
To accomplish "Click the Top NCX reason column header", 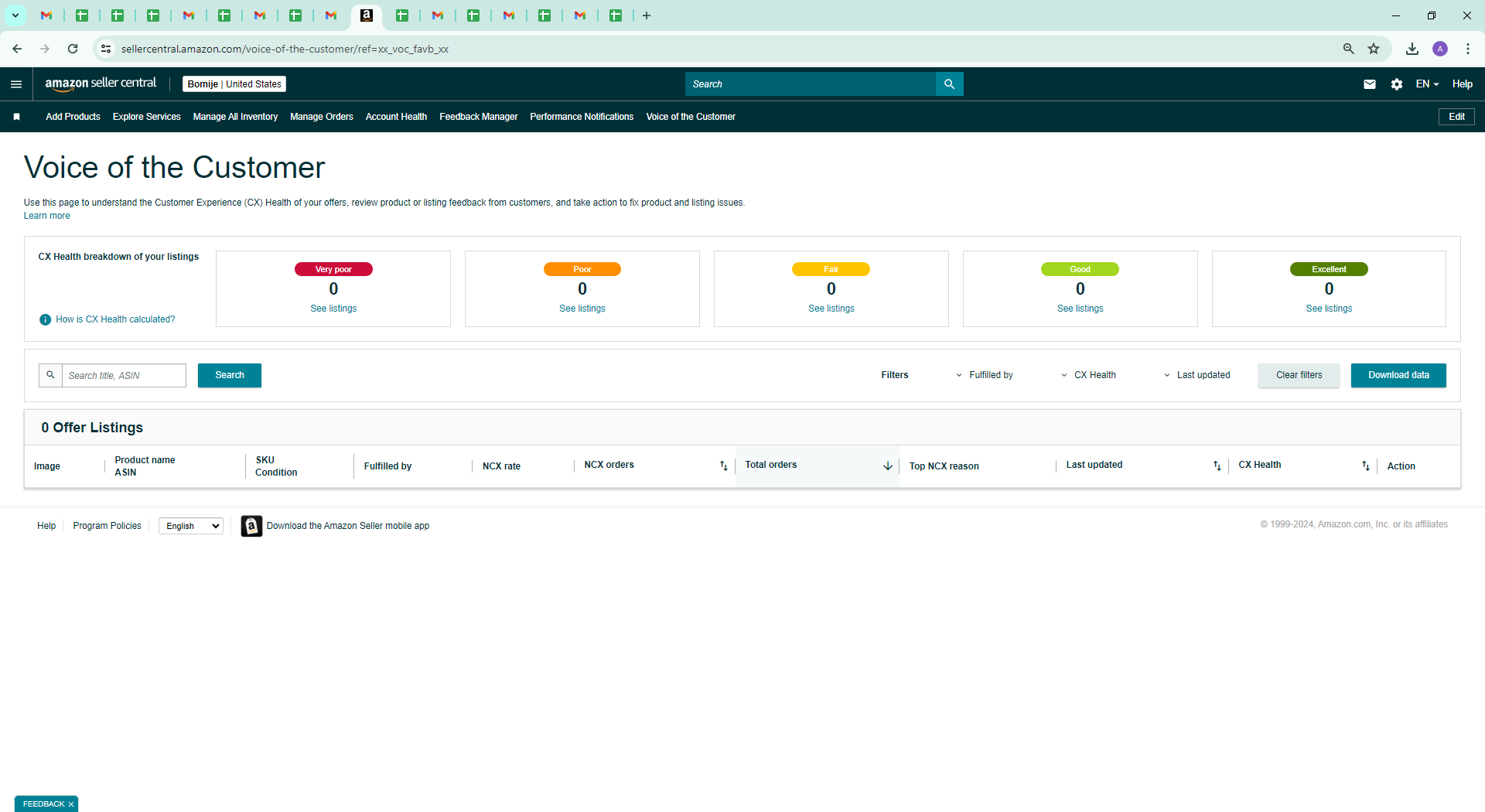I will point(944,466).
